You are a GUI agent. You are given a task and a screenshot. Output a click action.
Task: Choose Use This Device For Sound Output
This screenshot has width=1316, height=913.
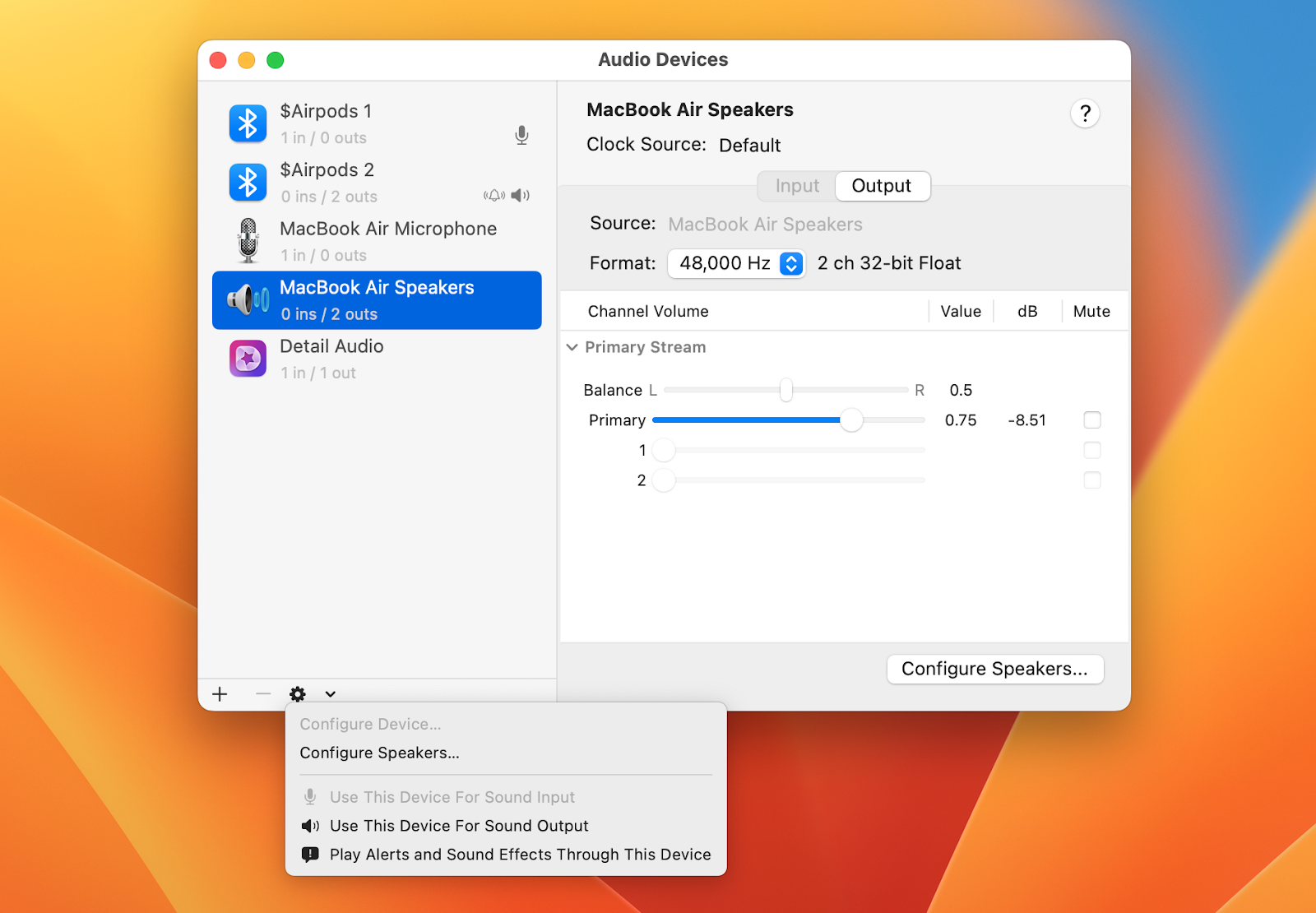click(x=458, y=826)
